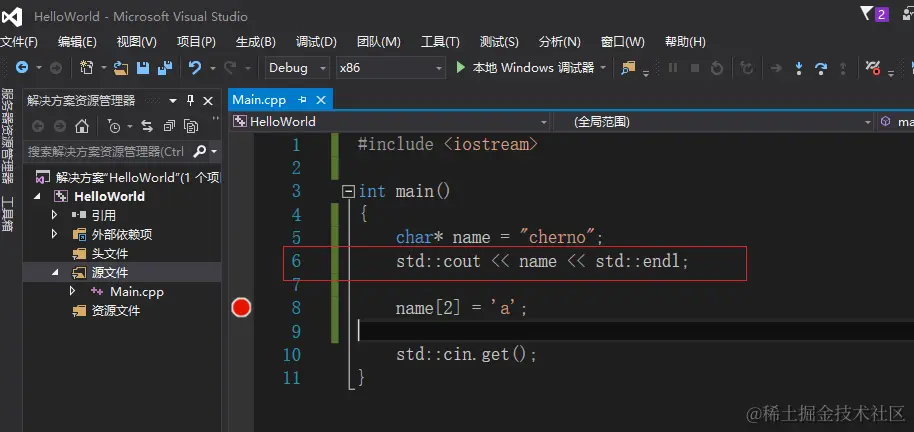Click the Stop Debugging square icon

695,68
